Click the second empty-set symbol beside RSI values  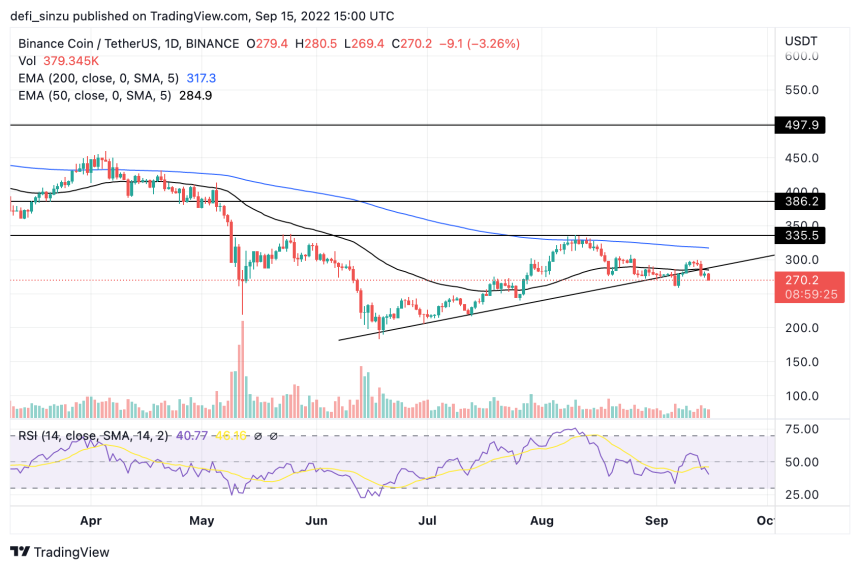(x=273, y=436)
